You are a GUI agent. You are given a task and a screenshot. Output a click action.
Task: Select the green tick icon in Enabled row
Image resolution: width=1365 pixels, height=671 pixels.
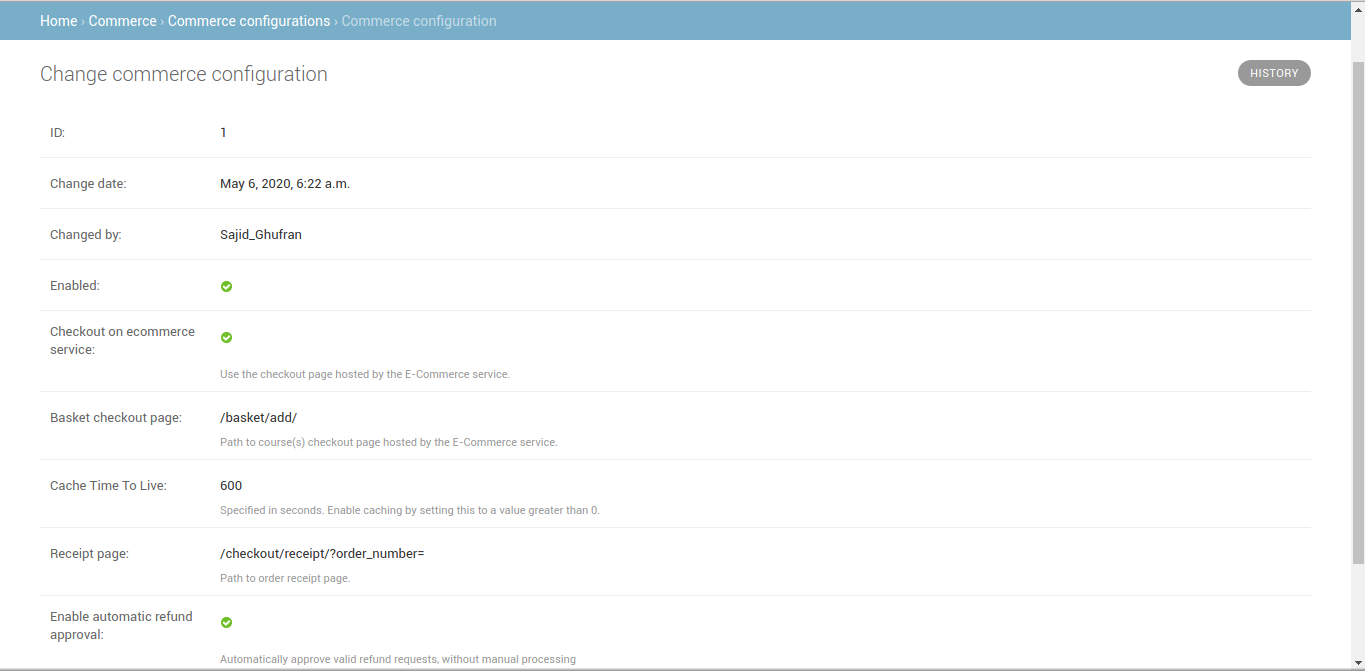click(226, 286)
